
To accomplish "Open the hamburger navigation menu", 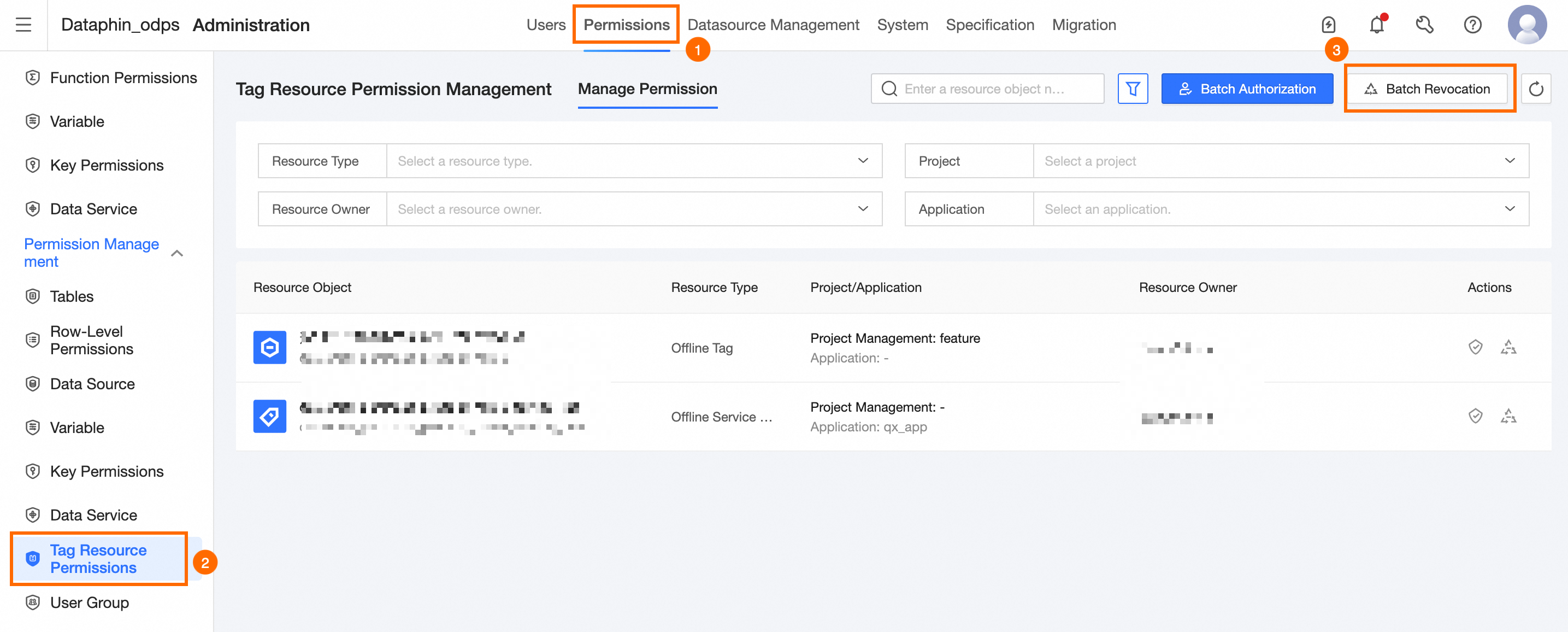I will click(23, 25).
